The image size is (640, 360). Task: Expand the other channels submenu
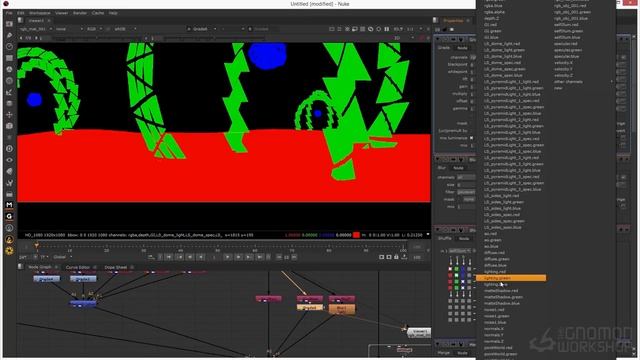click(x=583, y=82)
